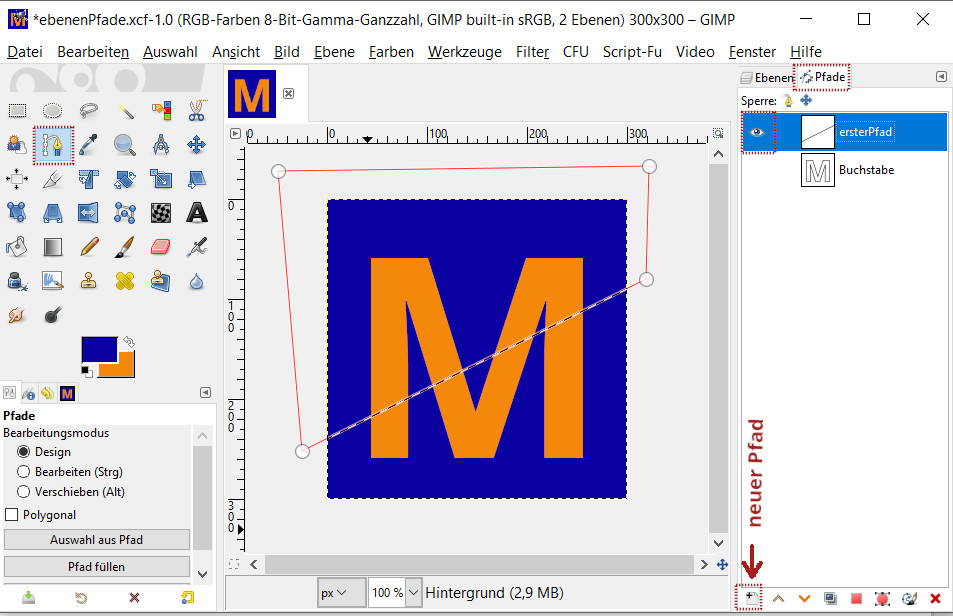Select the Foreground Select tool

coord(17,145)
